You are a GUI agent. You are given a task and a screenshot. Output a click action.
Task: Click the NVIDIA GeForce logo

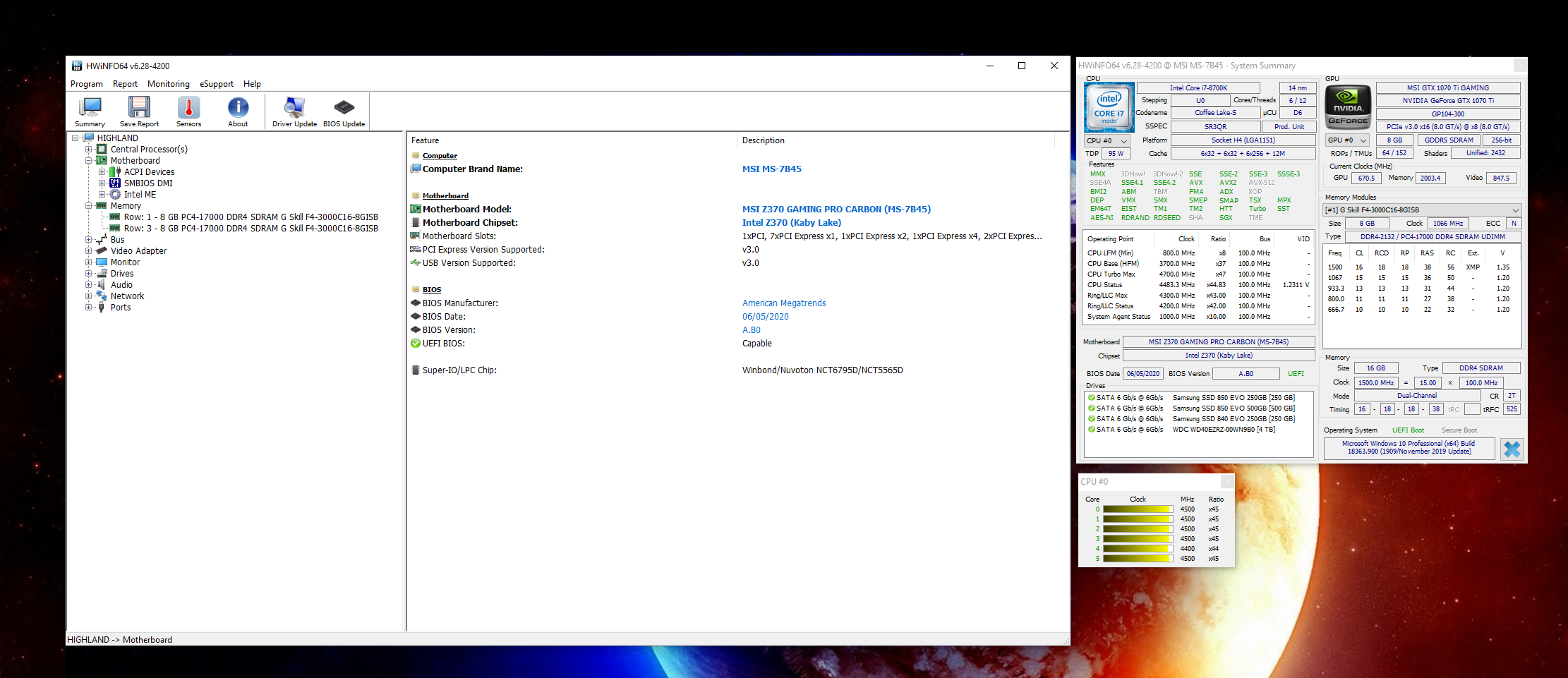(x=1349, y=107)
